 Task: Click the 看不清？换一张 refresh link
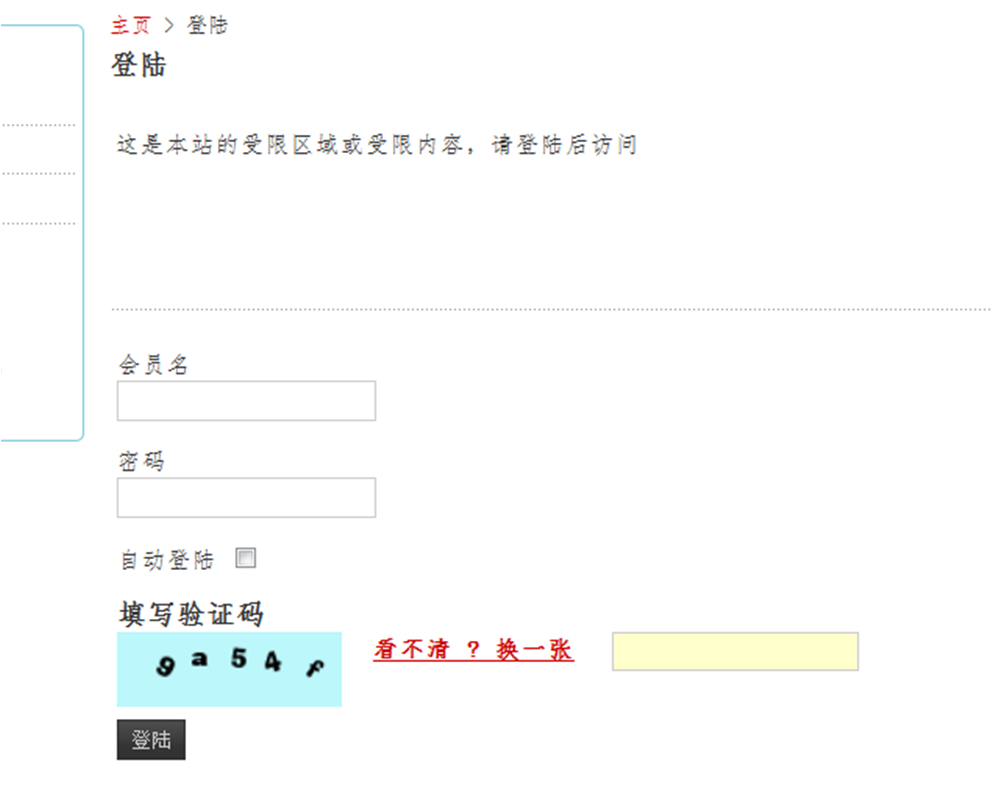(x=474, y=650)
